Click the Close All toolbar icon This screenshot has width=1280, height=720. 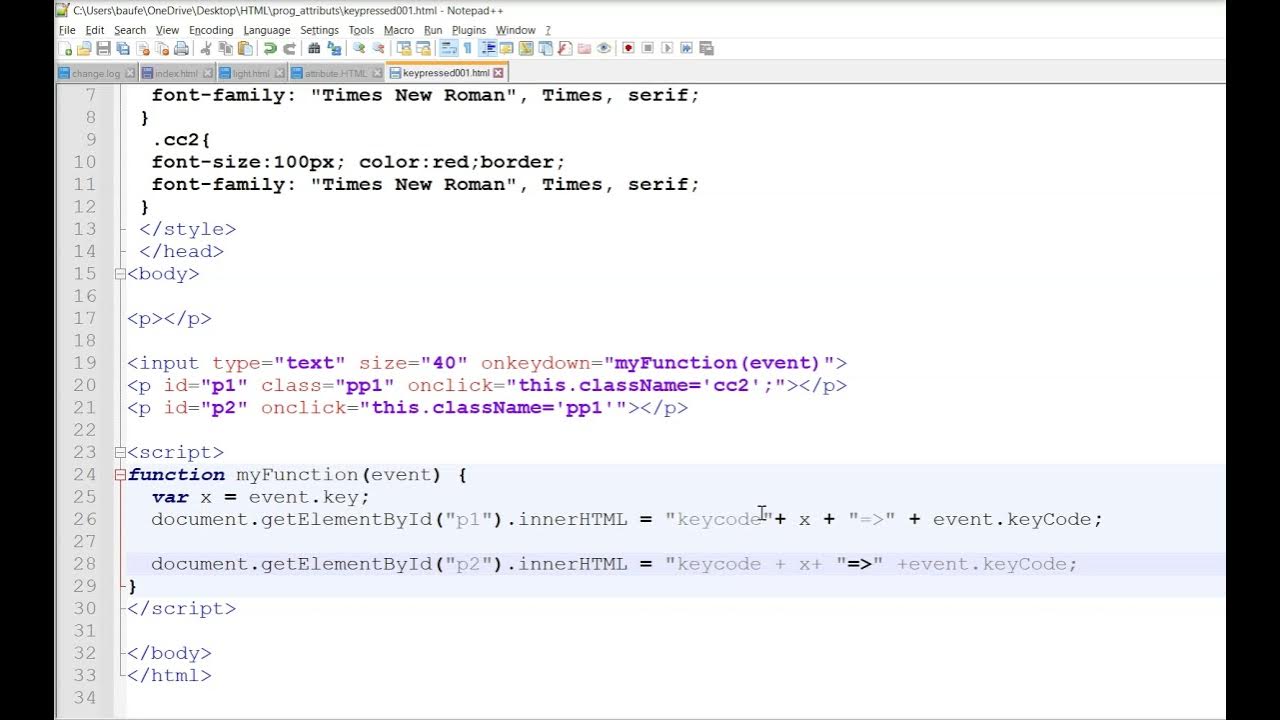click(x=161, y=48)
